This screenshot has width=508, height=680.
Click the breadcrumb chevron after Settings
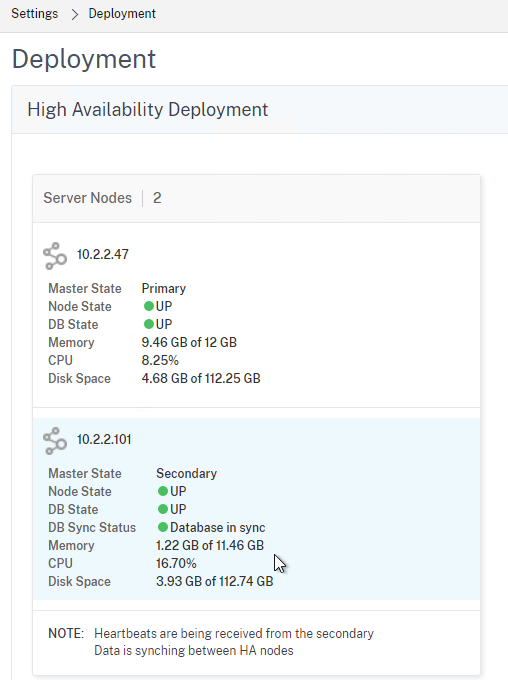coord(75,14)
